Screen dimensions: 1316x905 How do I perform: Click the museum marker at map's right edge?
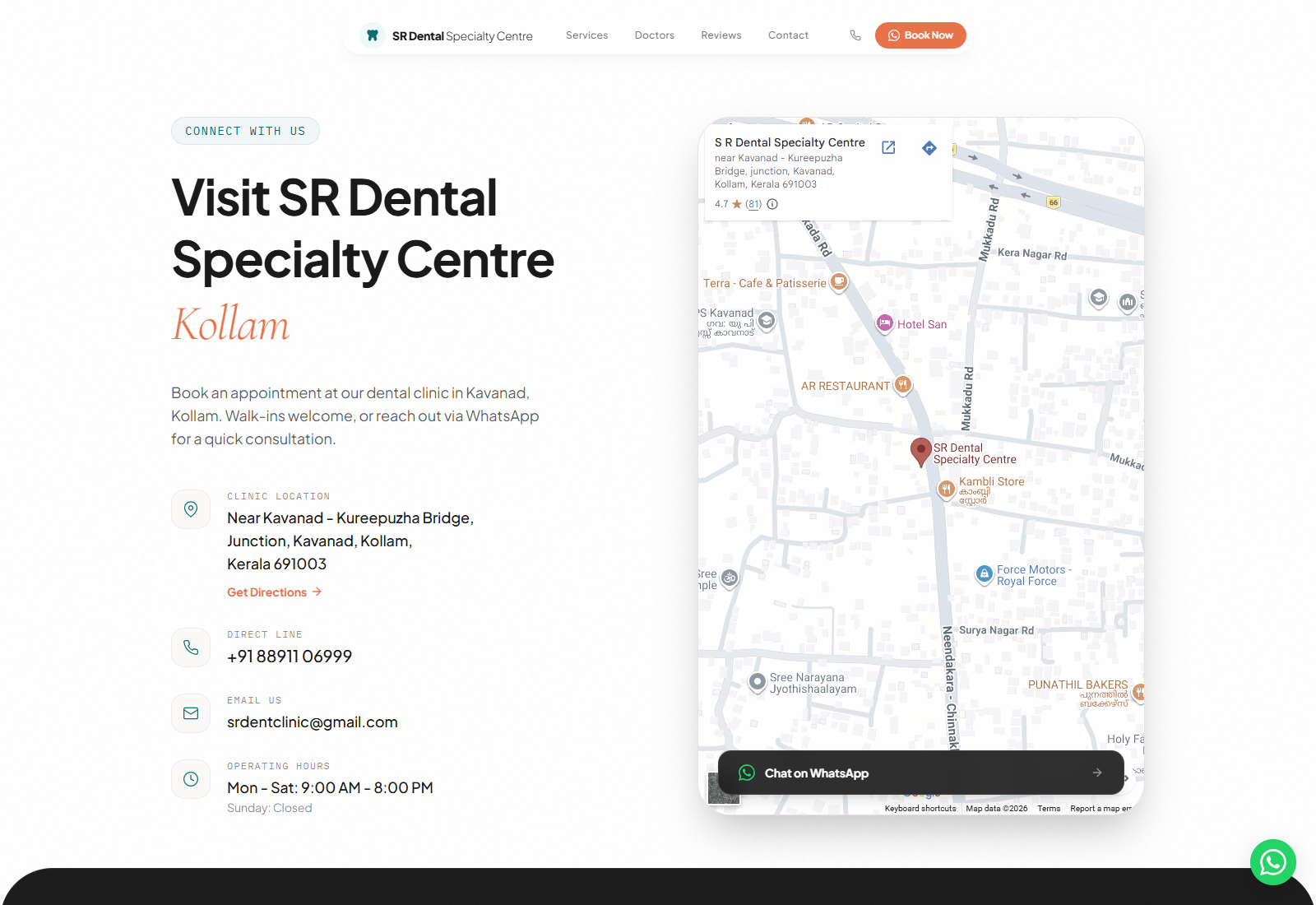1128,303
